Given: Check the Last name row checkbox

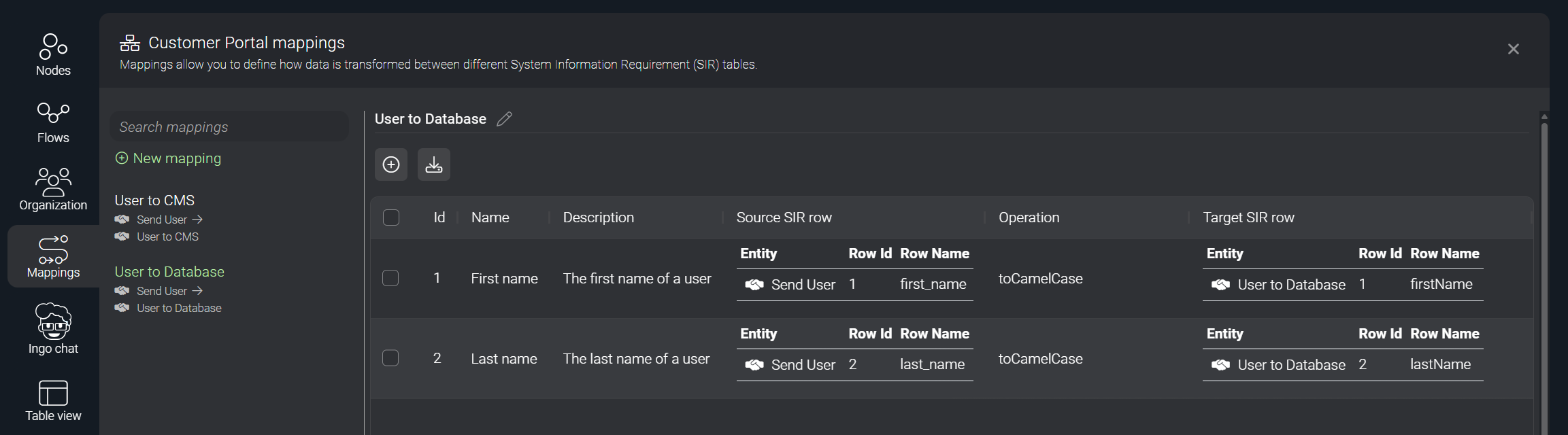Looking at the screenshot, I should (x=390, y=358).
